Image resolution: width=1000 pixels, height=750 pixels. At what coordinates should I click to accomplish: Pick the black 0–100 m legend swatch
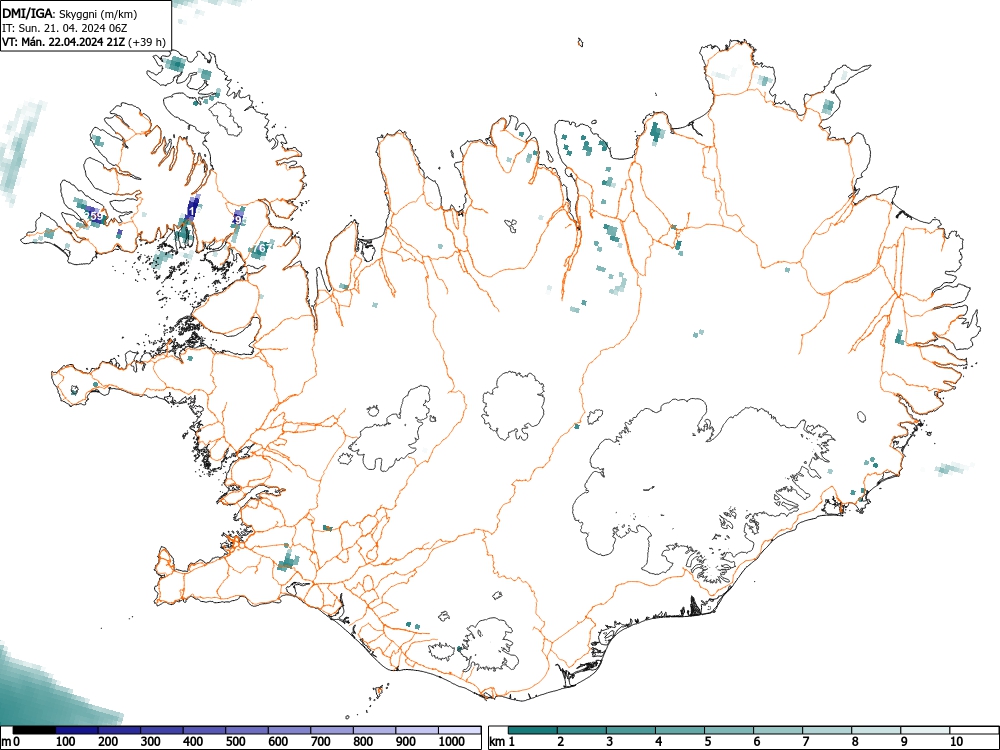tap(34, 730)
